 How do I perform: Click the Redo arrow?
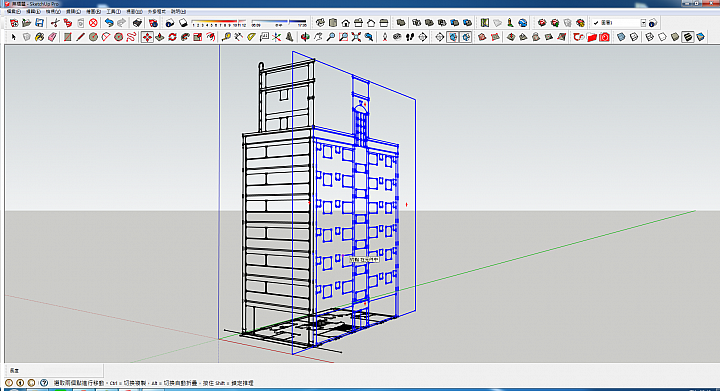121,23
